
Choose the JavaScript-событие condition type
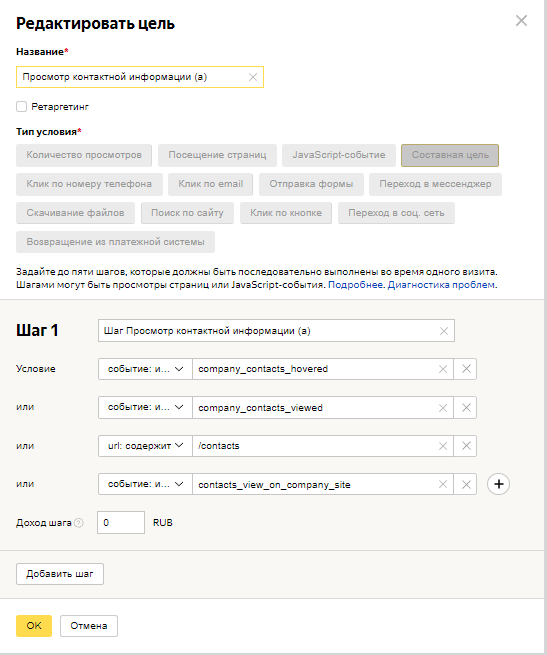(339, 155)
